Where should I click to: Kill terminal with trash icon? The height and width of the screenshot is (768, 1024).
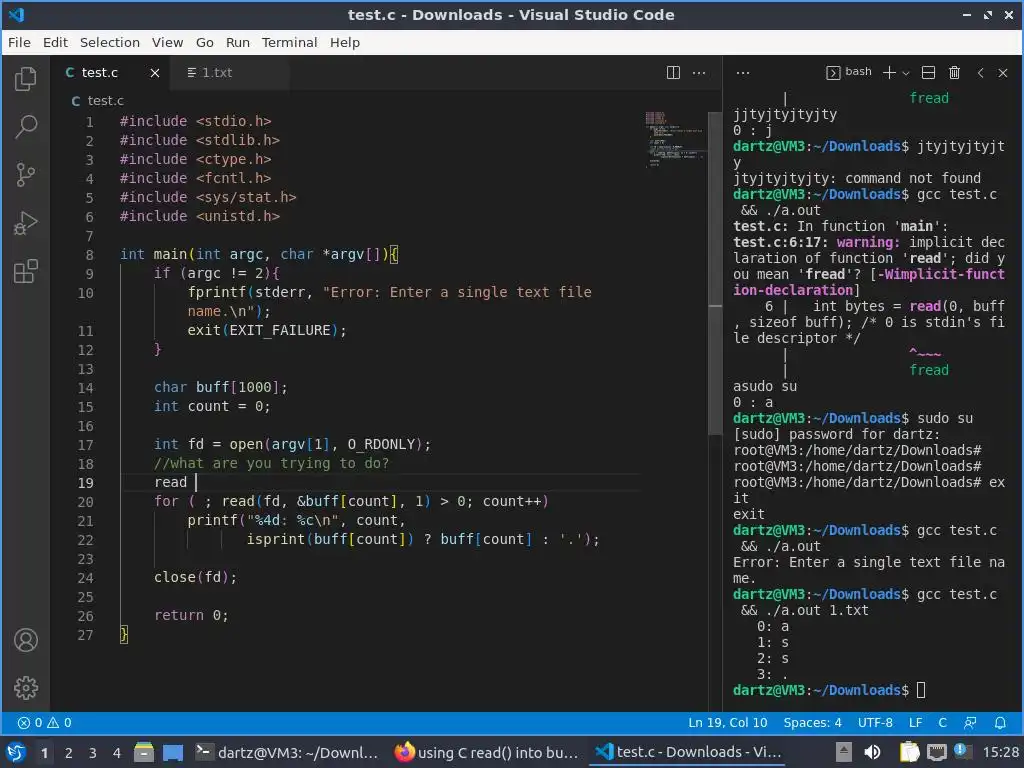[x=954, y=72]
